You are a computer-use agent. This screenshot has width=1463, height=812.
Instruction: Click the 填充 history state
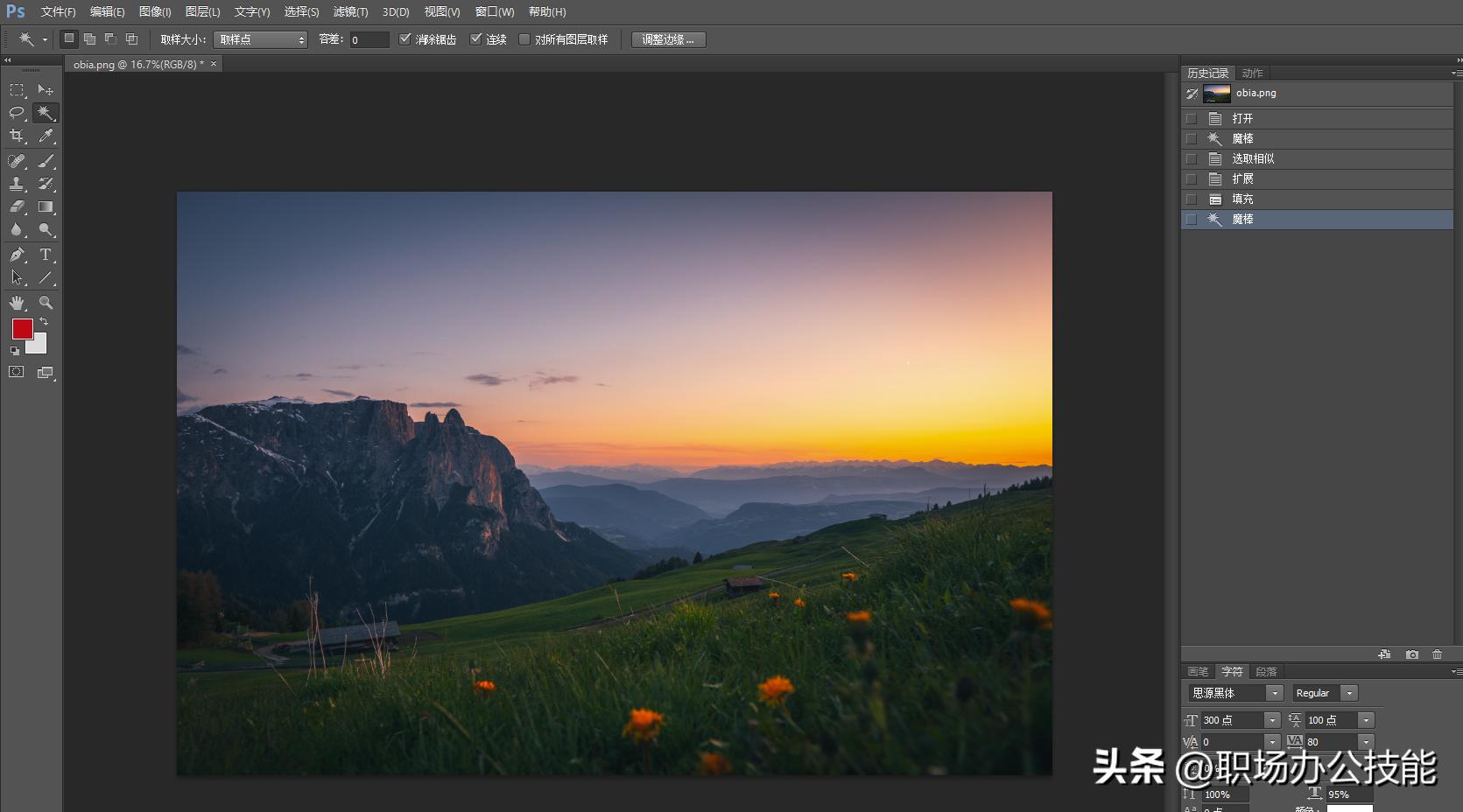tap(1242, 199)
